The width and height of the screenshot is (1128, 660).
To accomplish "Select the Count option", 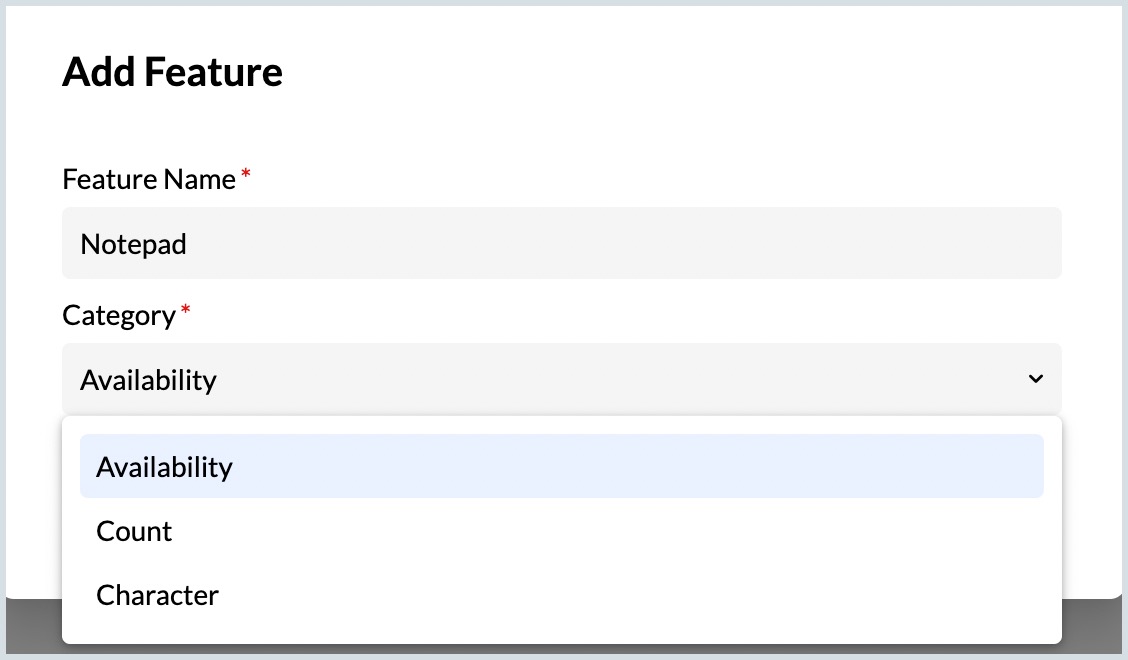I will click(x=134, y=531).
